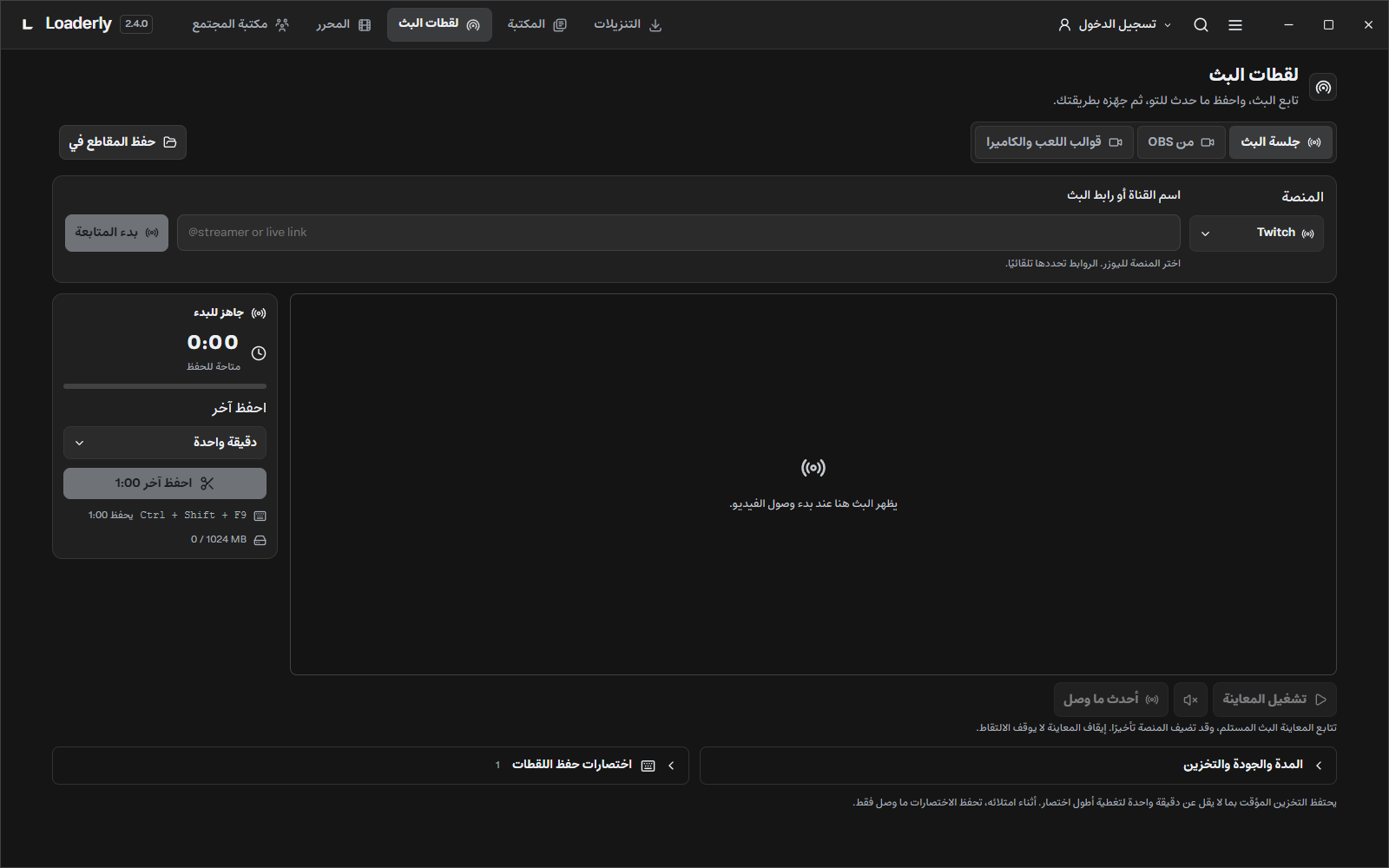The width and height of the screenshot is (1389, 868).
Task: Click the أحدث ما وصل button
Action: point(1110,700)
